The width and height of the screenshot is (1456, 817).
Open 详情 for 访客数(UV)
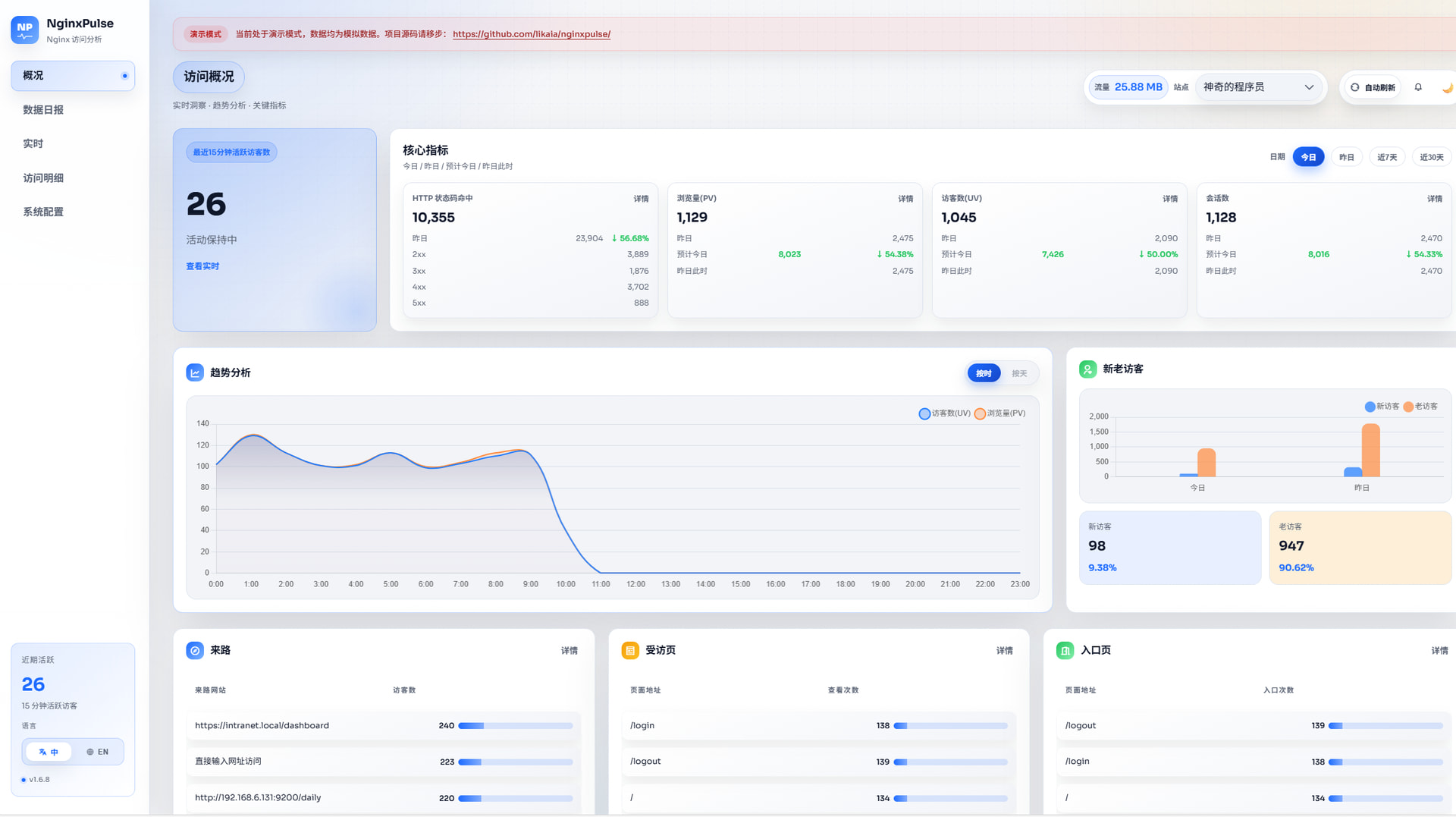pos(1170,199)
